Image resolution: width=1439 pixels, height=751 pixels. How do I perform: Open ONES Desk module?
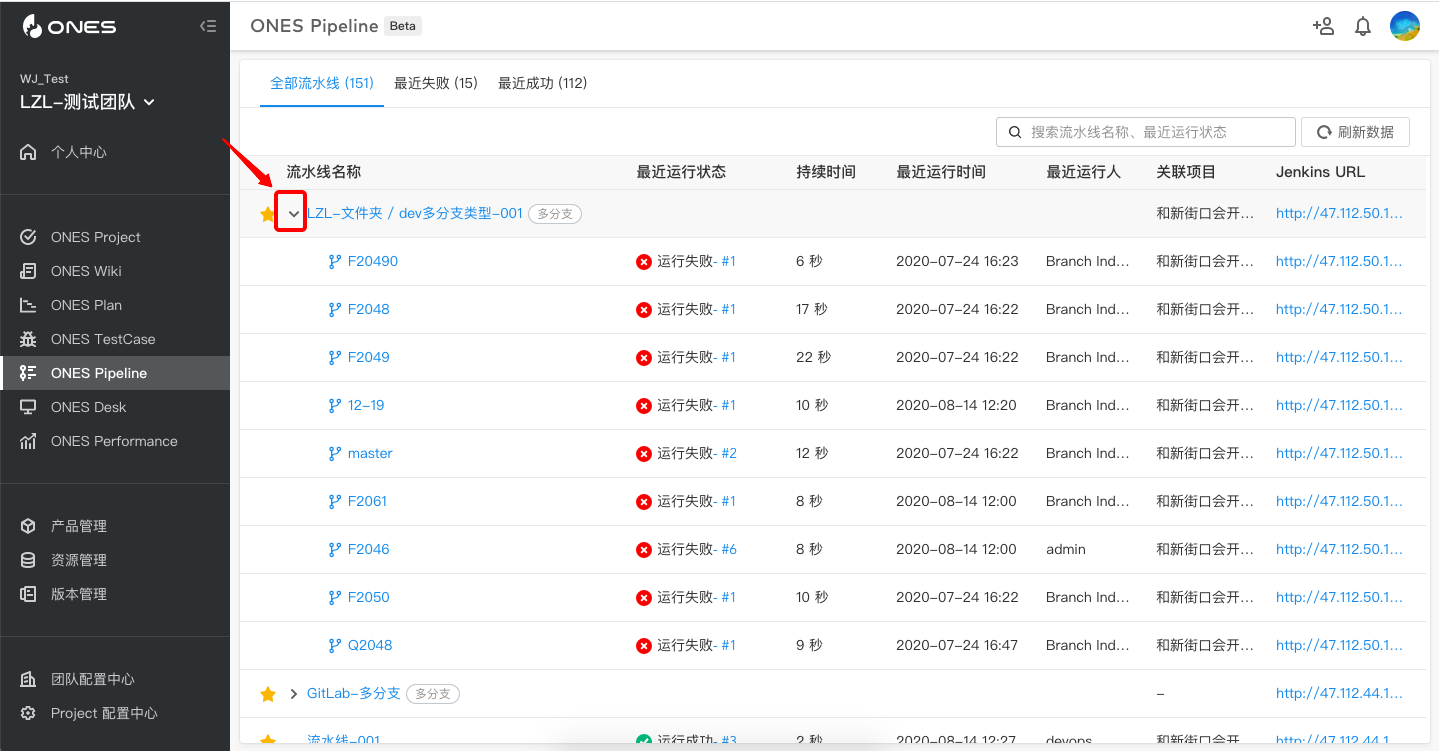tap(115, 407)
